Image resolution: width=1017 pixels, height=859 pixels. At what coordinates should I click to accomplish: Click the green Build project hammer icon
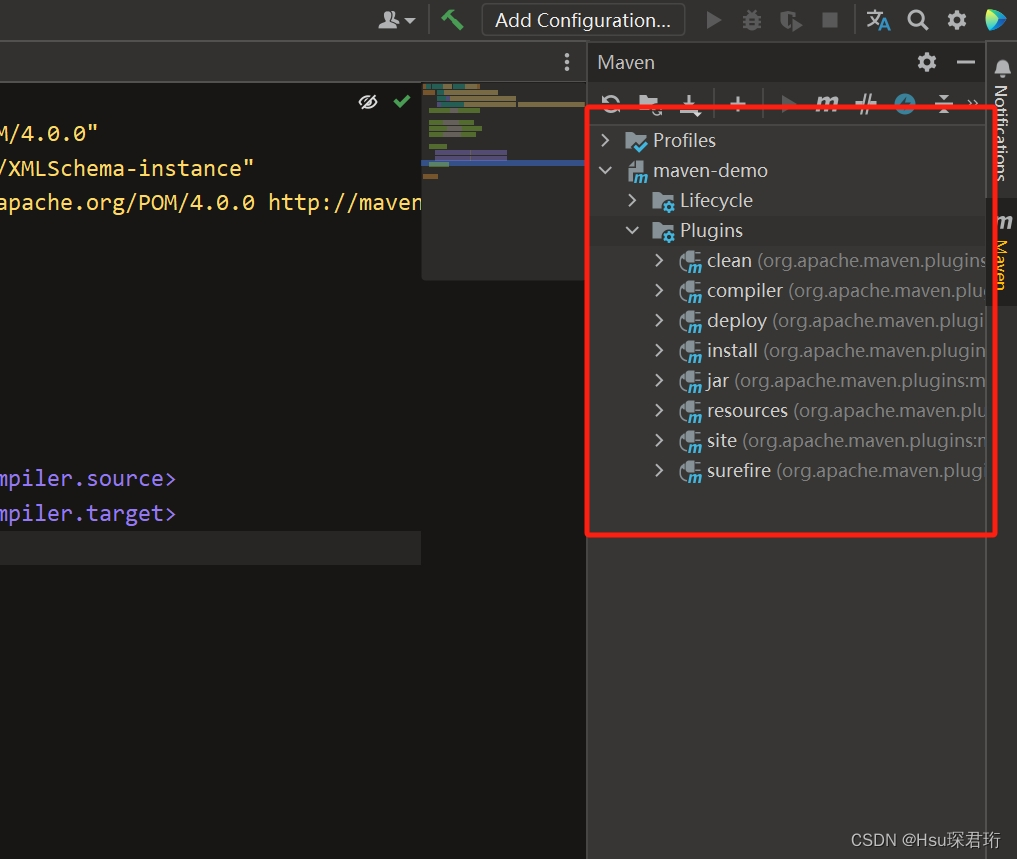click(x=452, y=19)
